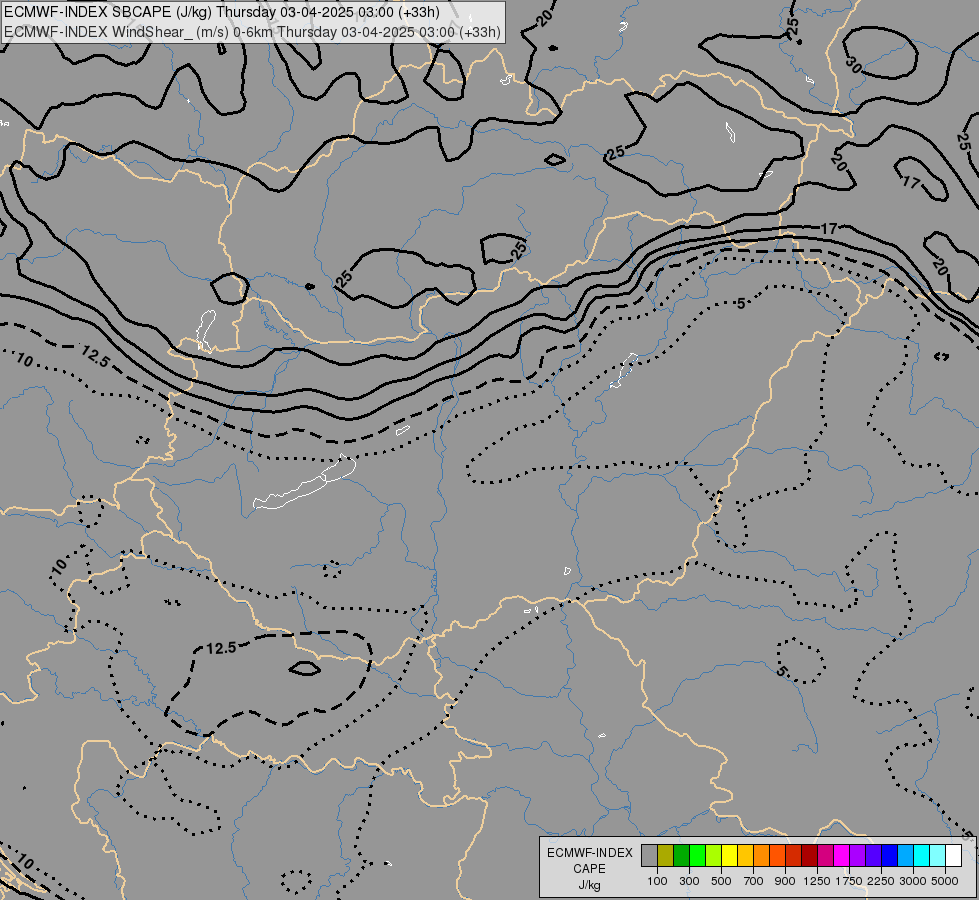Click the '30' wind shear contour label
The width and height of the screenshot is (979, 900).
click(x=854, y=64)
